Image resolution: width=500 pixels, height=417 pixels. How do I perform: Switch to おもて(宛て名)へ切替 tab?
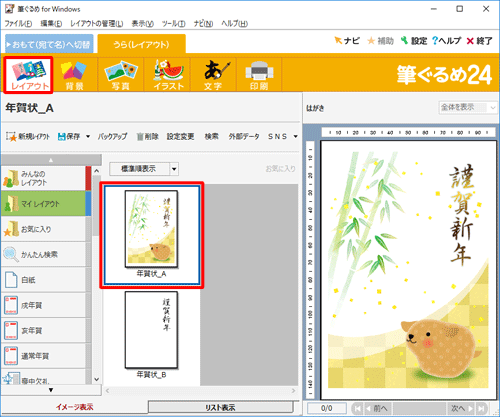coord(49,44)
